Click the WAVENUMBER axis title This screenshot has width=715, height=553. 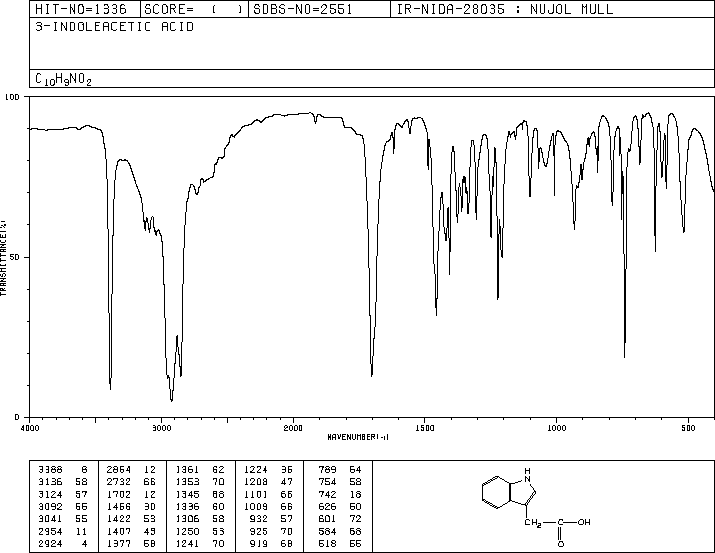[x=358, y=437]
